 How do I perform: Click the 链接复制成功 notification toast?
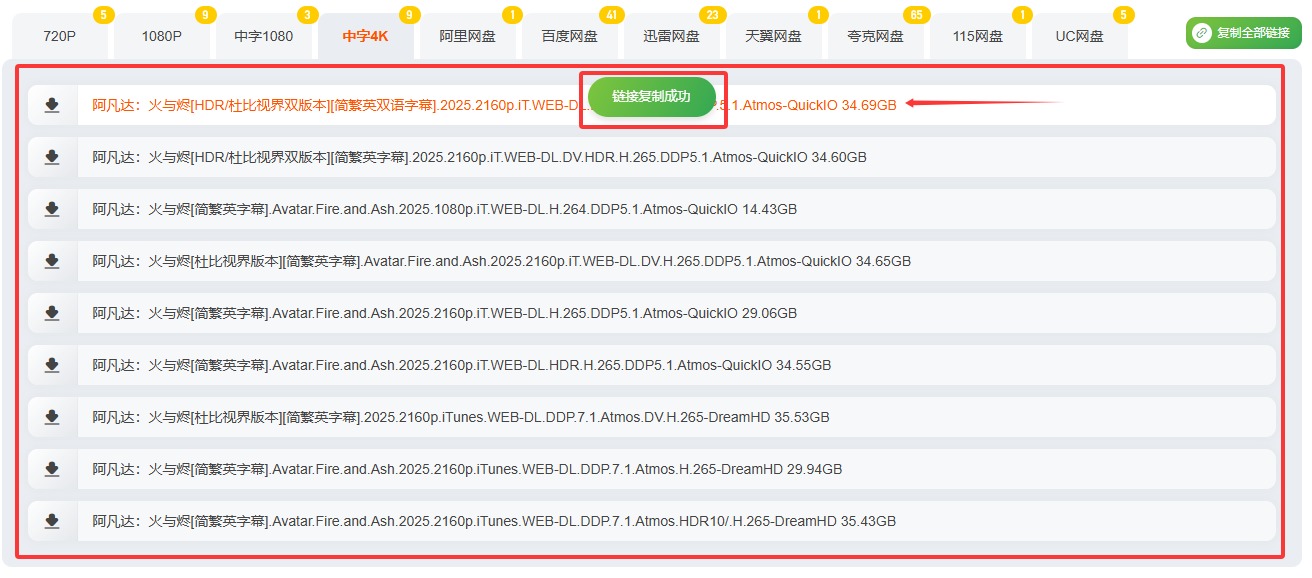[652, 97]
